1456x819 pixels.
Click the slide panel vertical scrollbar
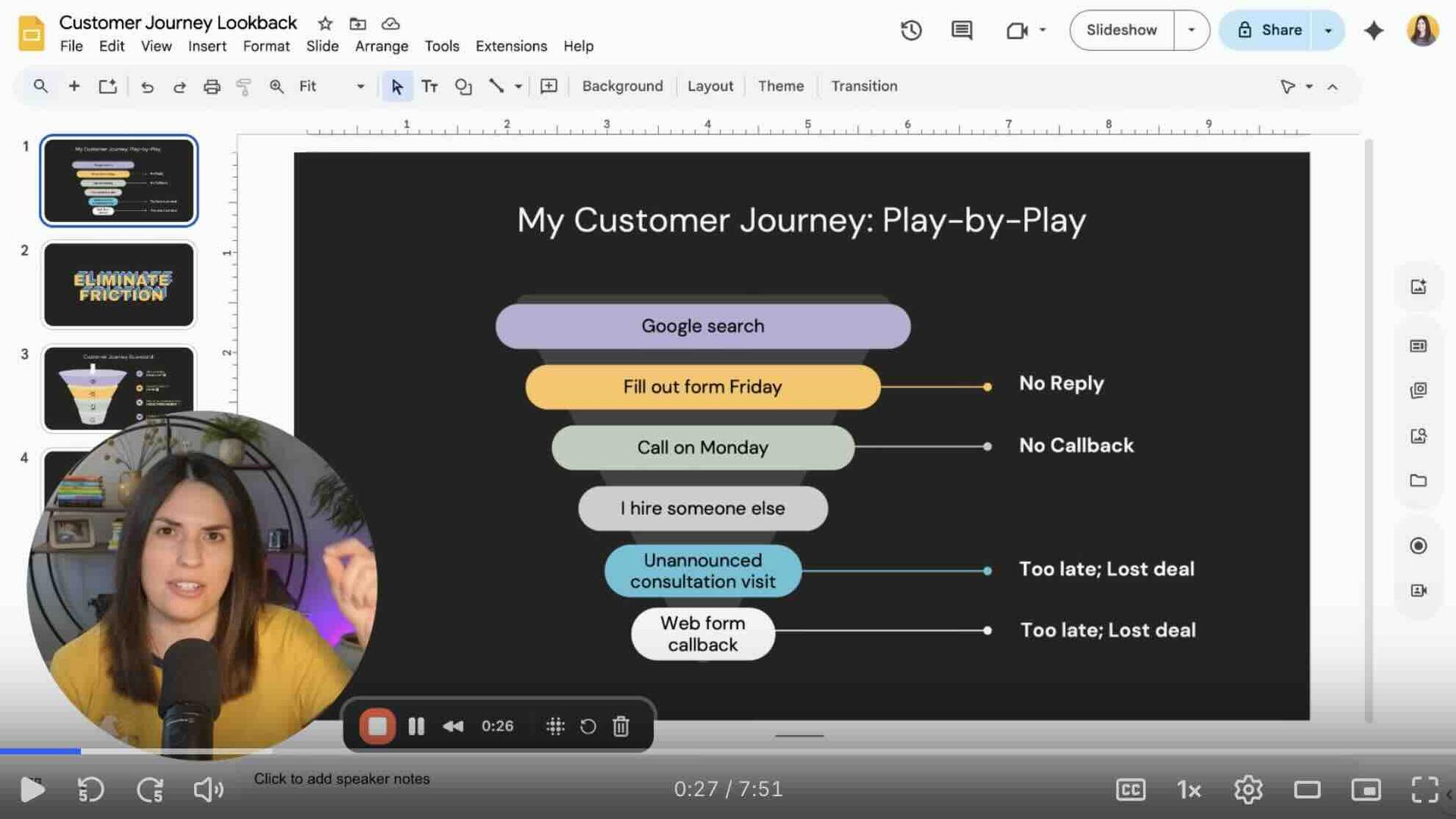pos(1369,430)
